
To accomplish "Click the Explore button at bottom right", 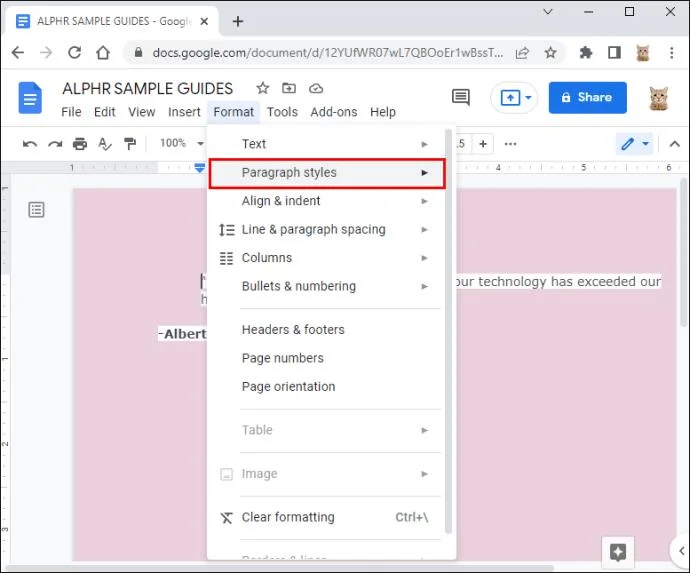I will coord(617,551).
